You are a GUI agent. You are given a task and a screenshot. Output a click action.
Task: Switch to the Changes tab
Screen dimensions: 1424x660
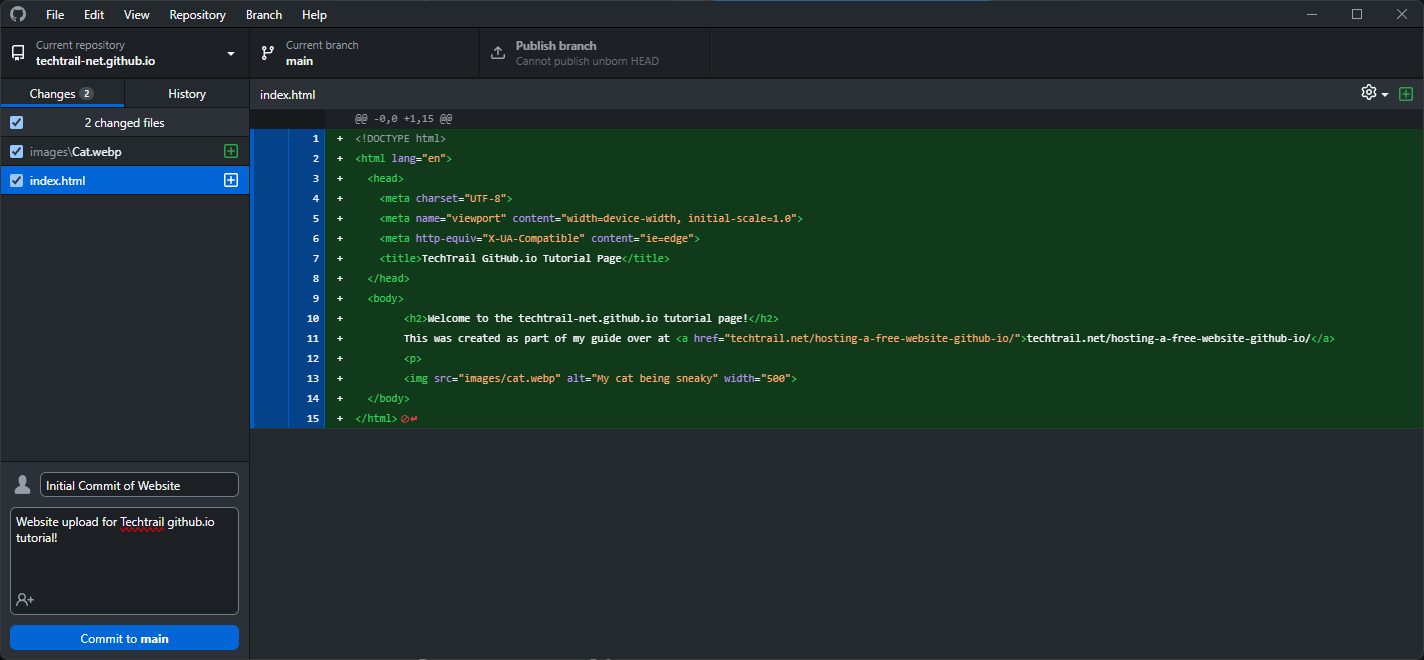pyautogui.click(x=62, y=93)
